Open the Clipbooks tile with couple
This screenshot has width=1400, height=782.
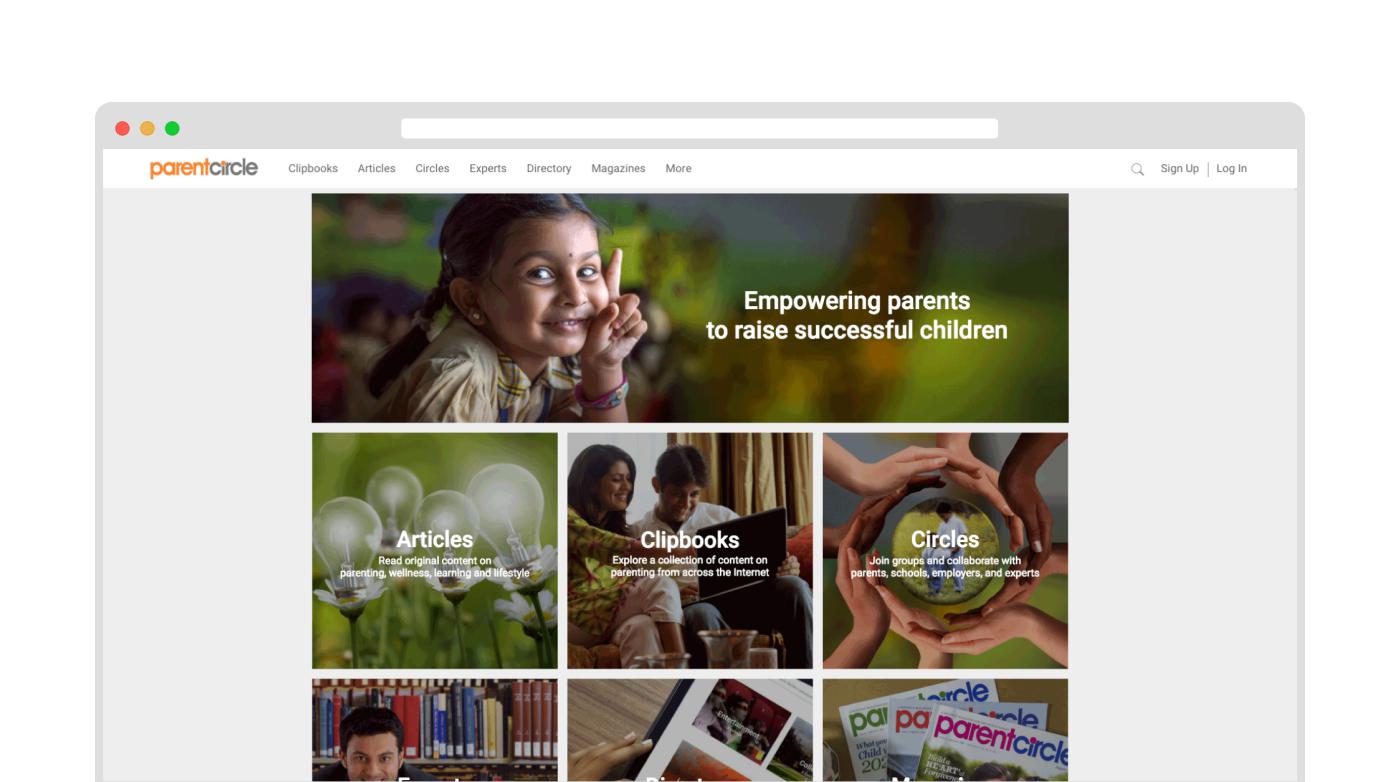point(690,551)
